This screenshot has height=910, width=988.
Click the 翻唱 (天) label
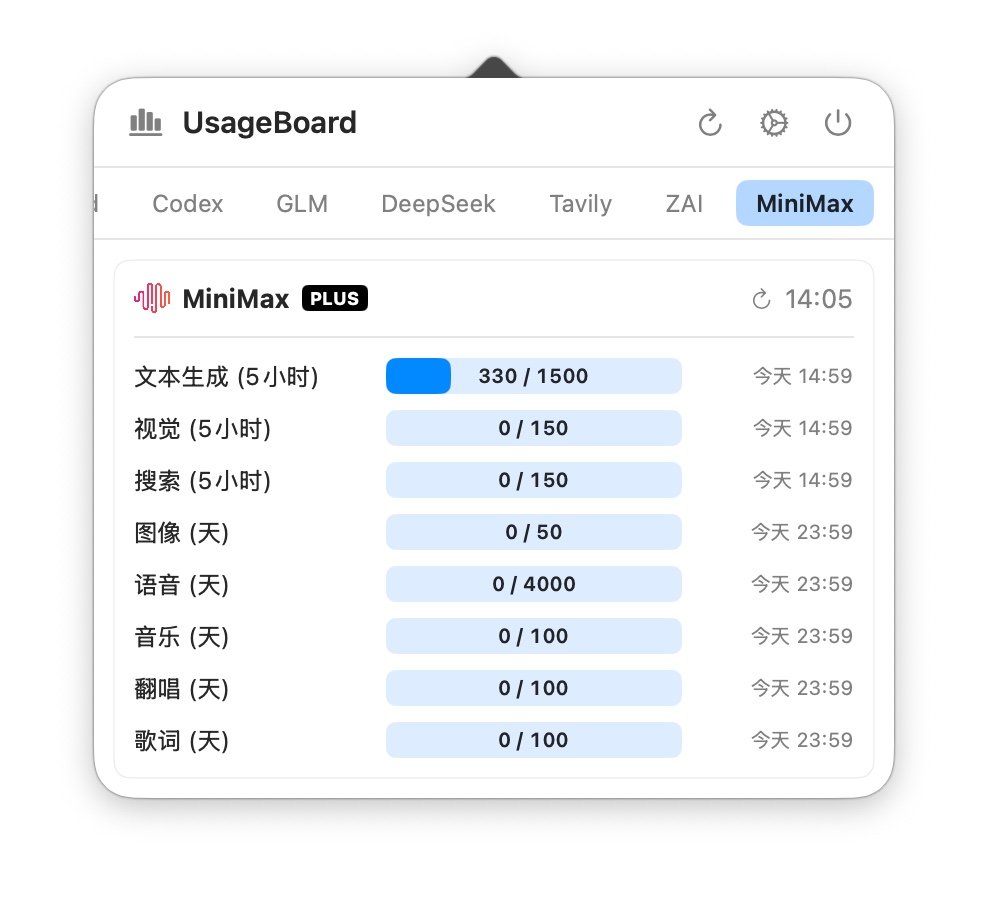coord(181,689)
